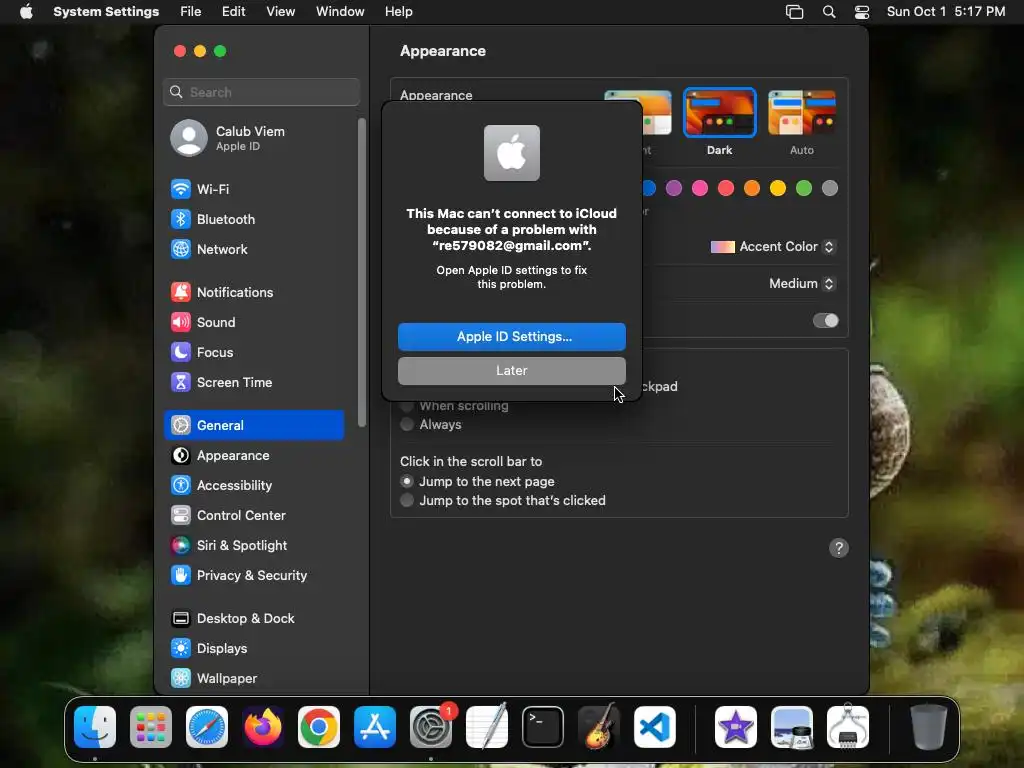Viewport: 1024px width, 768px height.
Task: Select Screen Time in sidebar
Action: (253, 383)
